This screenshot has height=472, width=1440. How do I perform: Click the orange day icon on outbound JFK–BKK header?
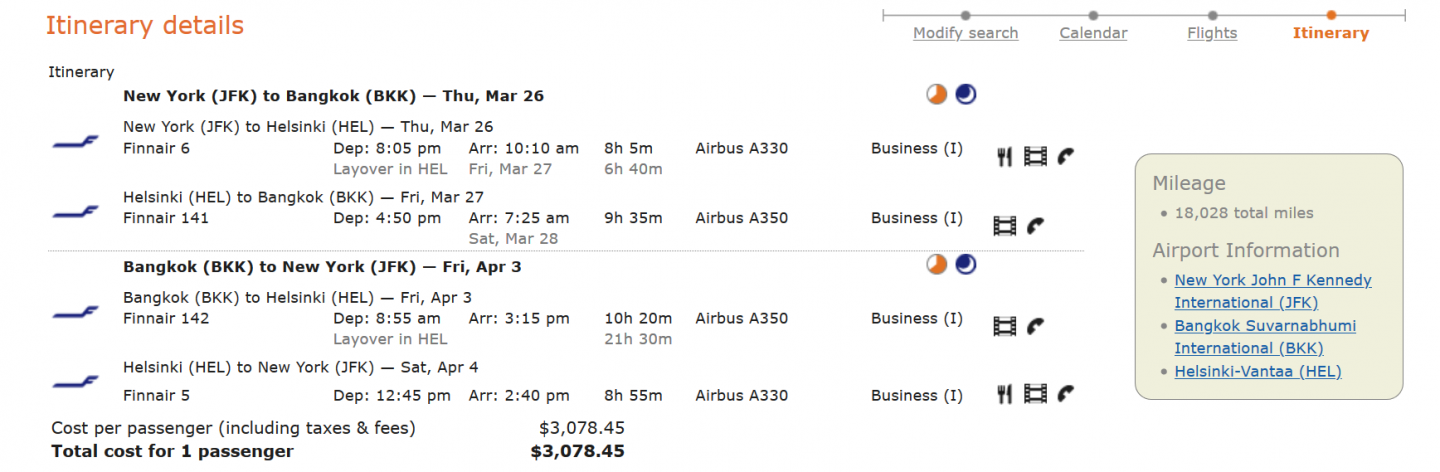tap(936, 95)
